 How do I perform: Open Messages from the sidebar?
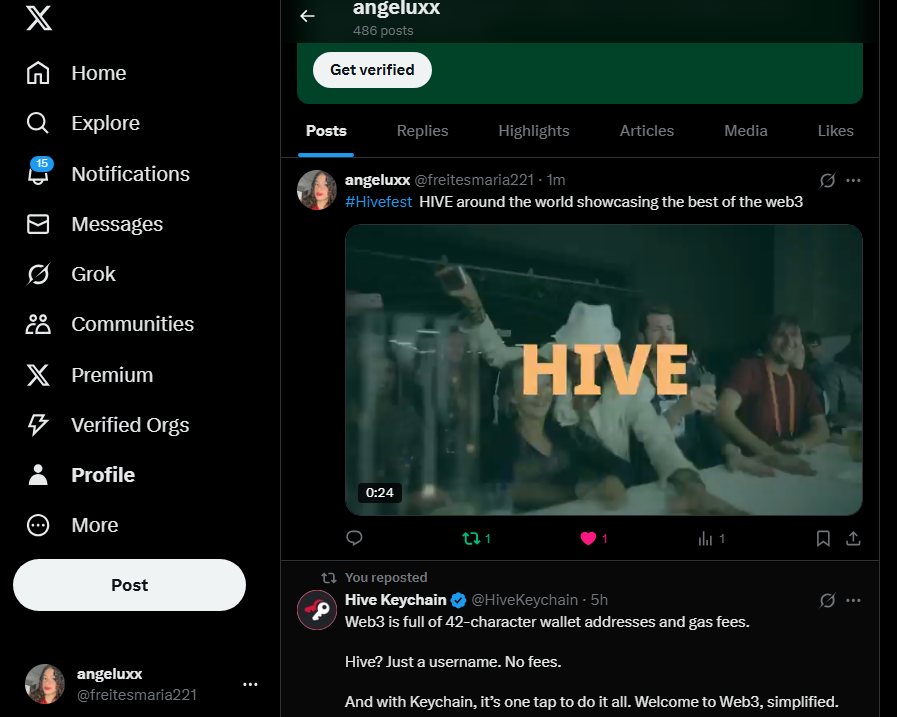point(94,224)
